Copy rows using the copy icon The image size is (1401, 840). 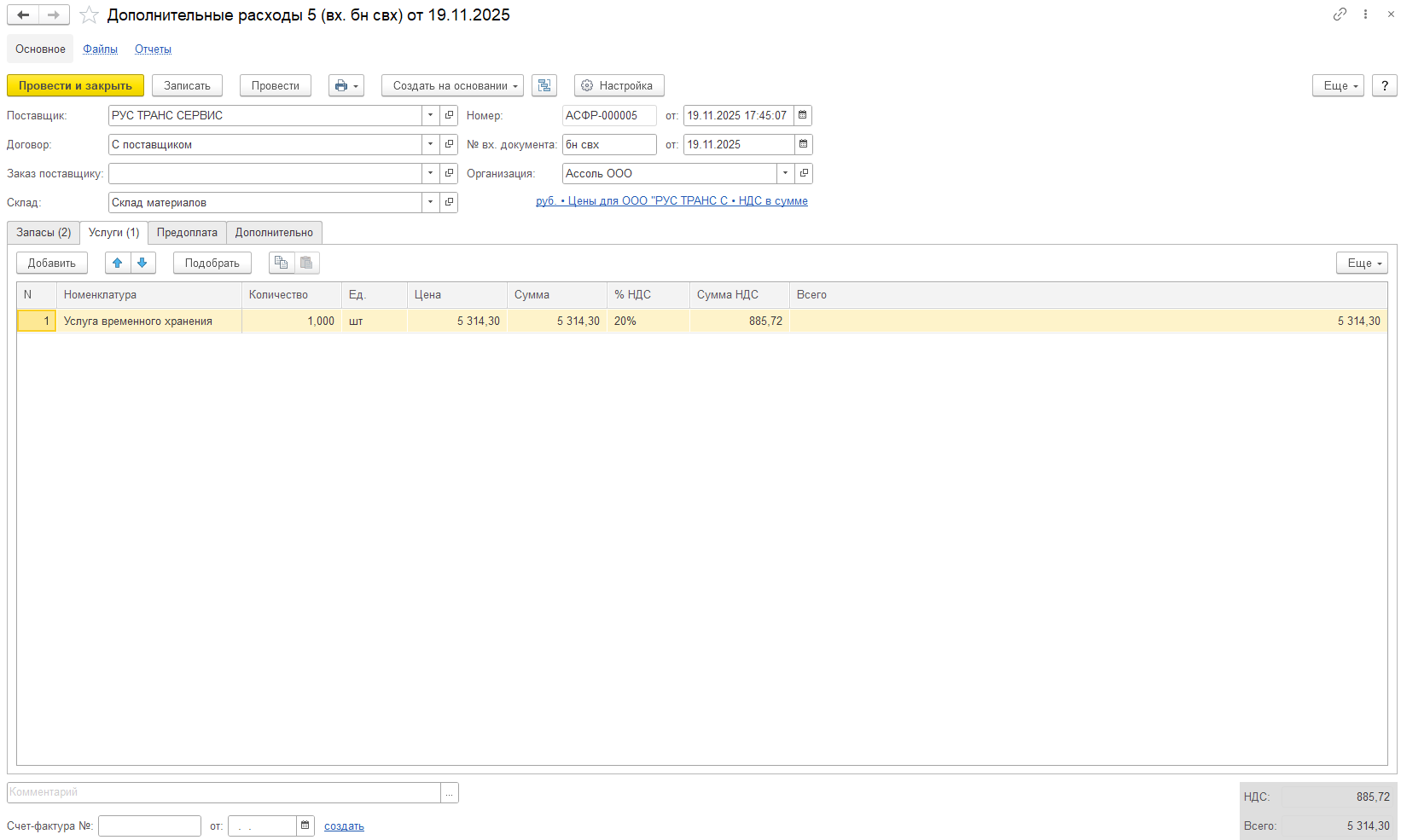coord(282,263)
